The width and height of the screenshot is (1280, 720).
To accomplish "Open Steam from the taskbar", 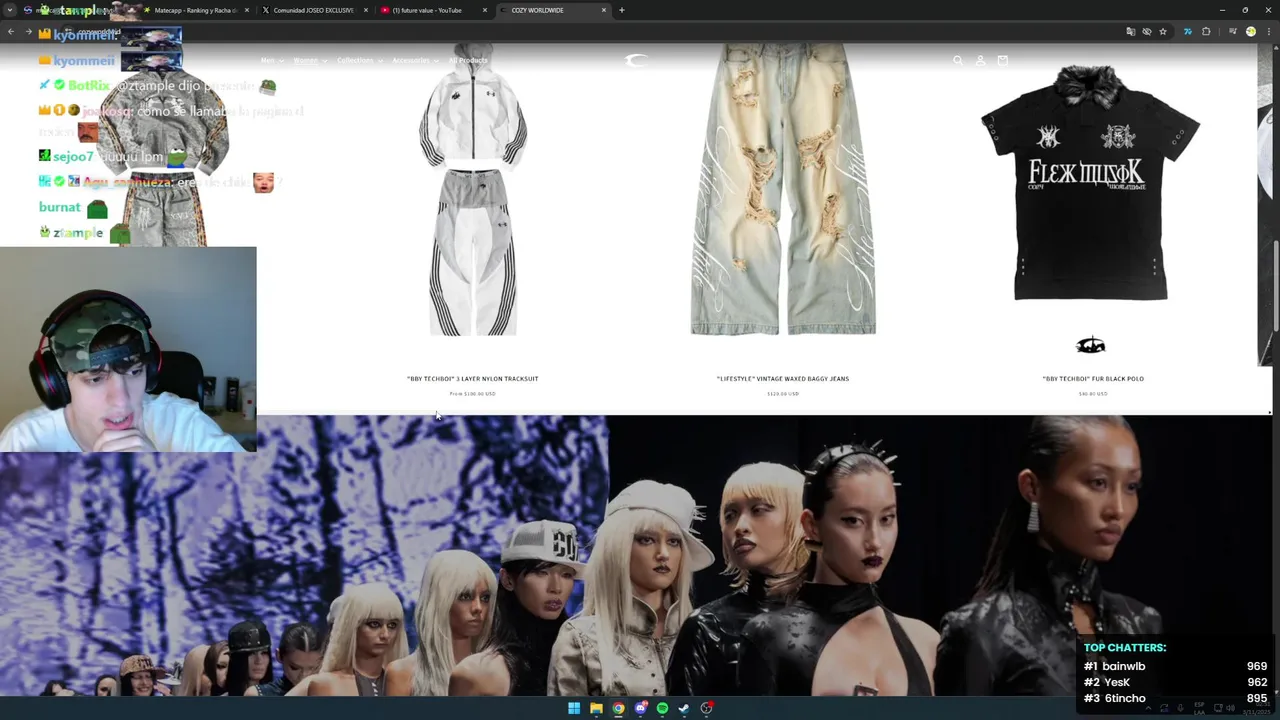I will [684, 708].
